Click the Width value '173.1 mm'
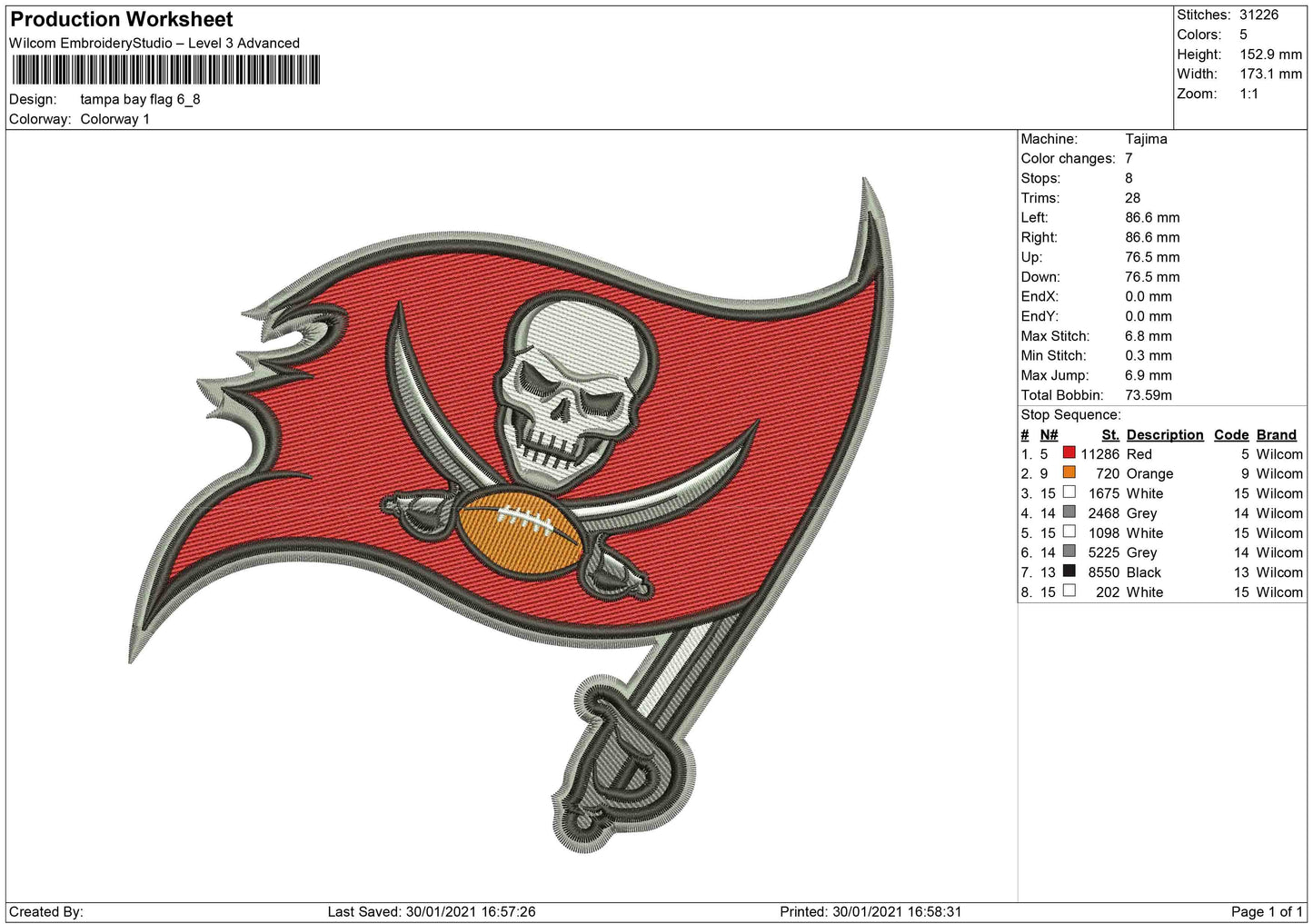 point(1270,74)
